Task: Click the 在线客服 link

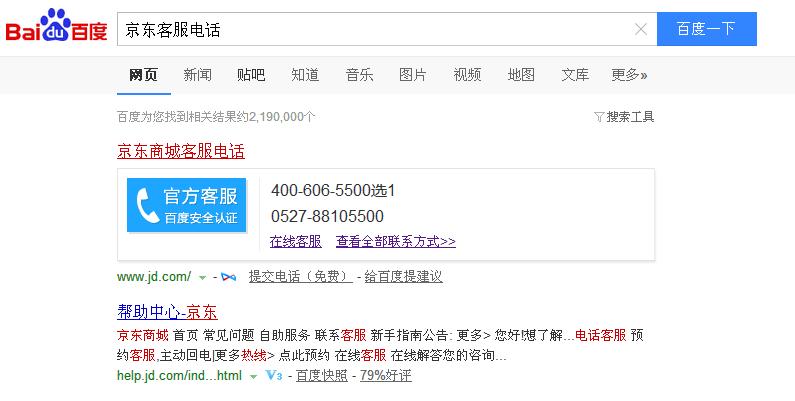Action: pos(295,241)
